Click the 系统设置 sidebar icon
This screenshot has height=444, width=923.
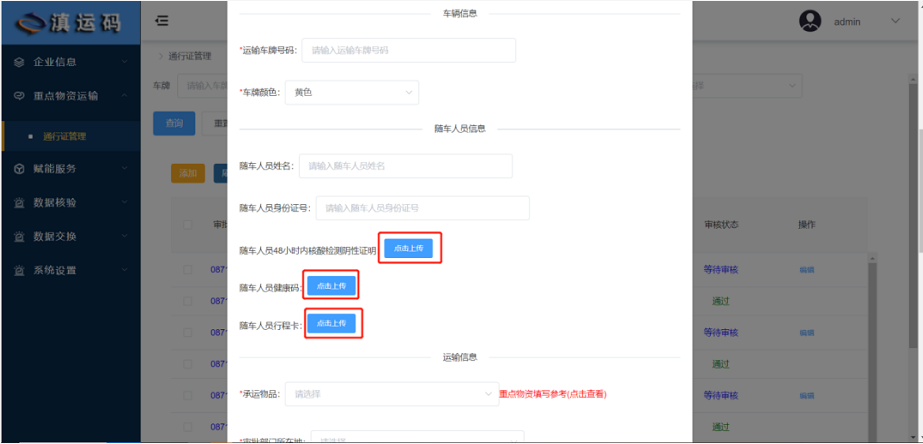point(19,271)
